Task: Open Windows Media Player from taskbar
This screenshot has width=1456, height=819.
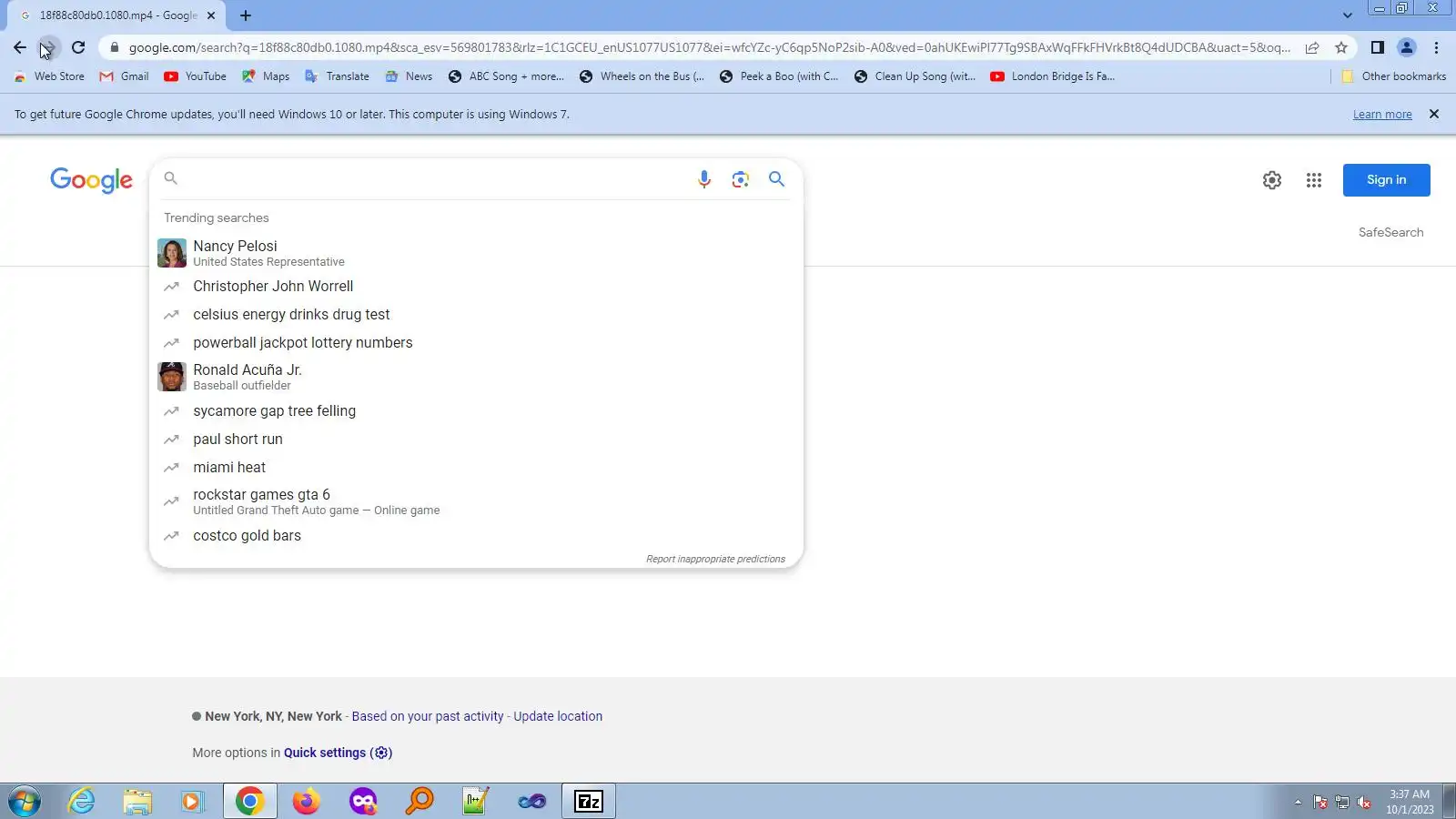Action: [x=192, y=802]
